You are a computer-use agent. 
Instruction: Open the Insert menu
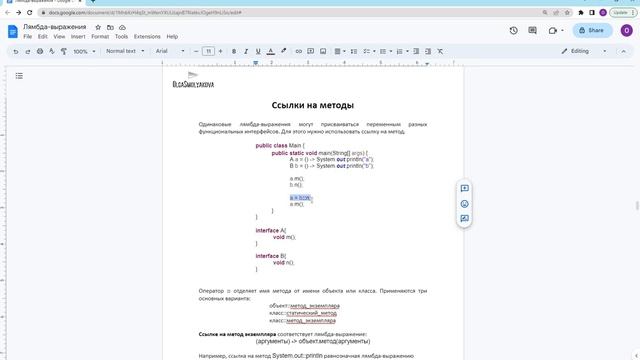tap(78, 36)
